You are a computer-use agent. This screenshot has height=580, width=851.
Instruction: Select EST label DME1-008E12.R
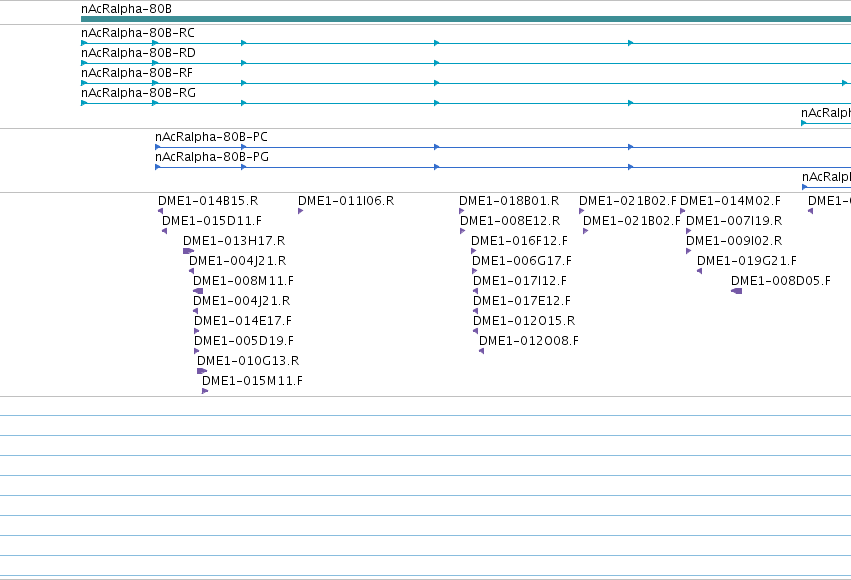510,221
